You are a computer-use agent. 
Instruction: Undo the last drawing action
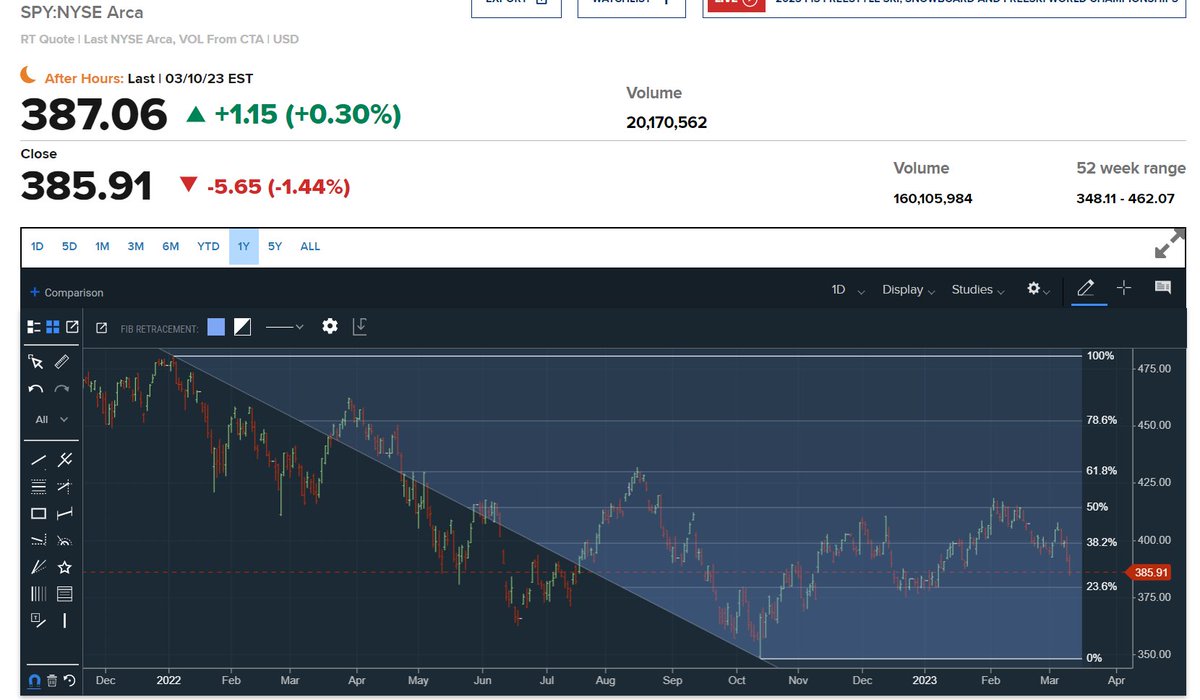(x=36, y=389)
